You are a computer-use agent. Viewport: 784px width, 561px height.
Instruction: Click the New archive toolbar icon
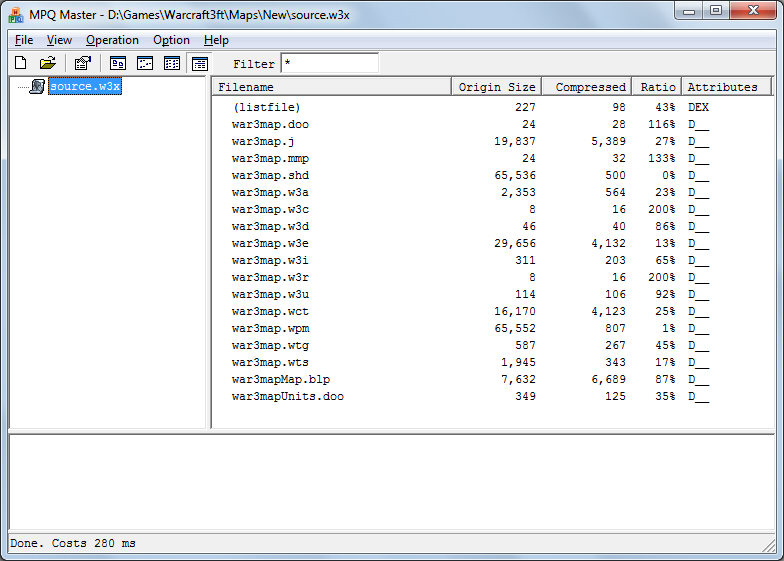[20, 63]
